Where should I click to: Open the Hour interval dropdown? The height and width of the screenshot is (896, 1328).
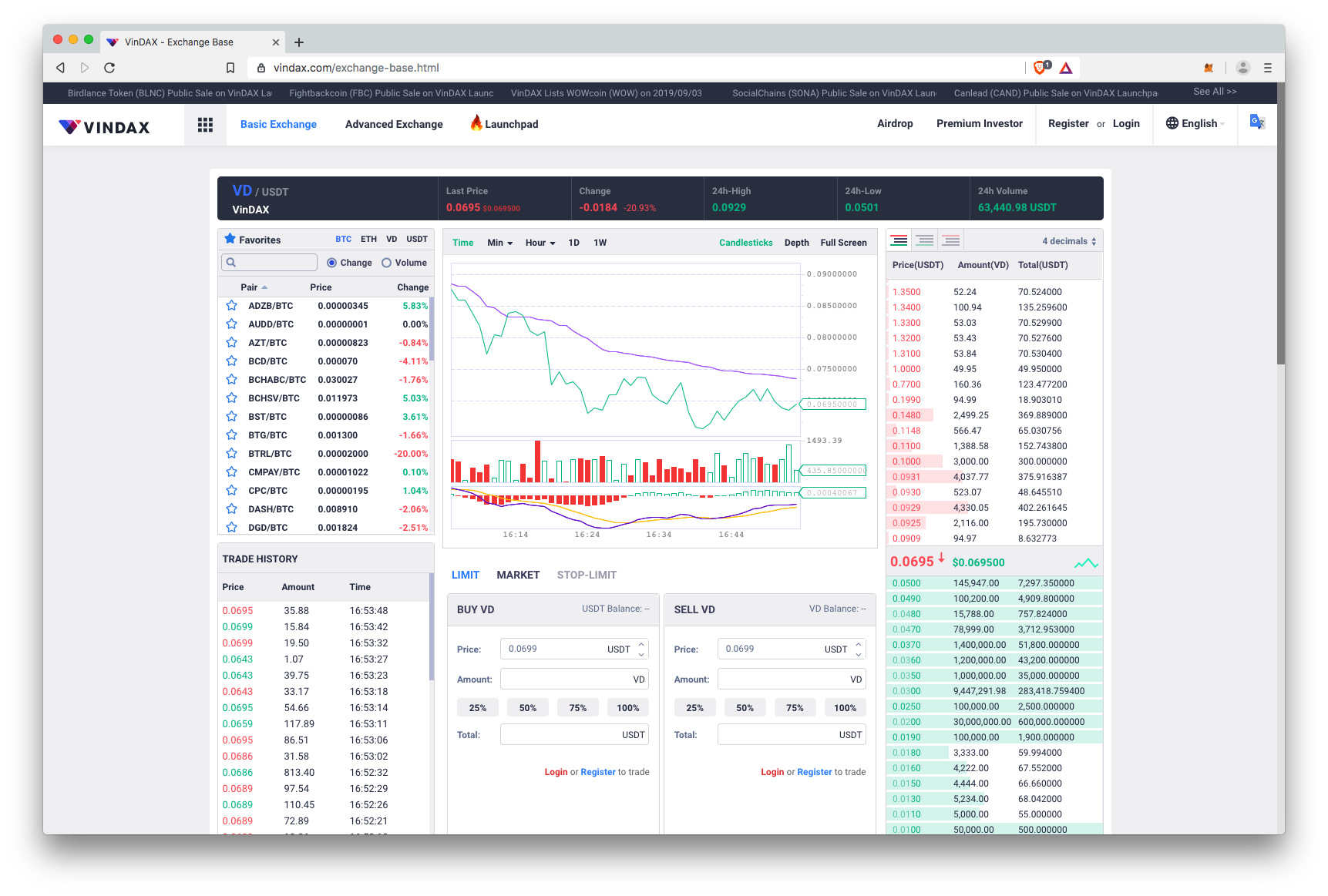click(x=540, y=243)
